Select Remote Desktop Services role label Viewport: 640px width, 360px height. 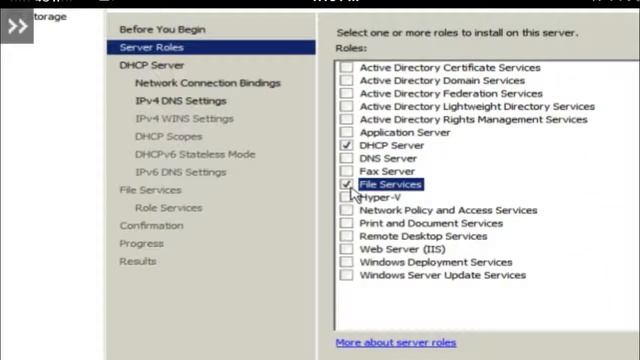point(423,236)
